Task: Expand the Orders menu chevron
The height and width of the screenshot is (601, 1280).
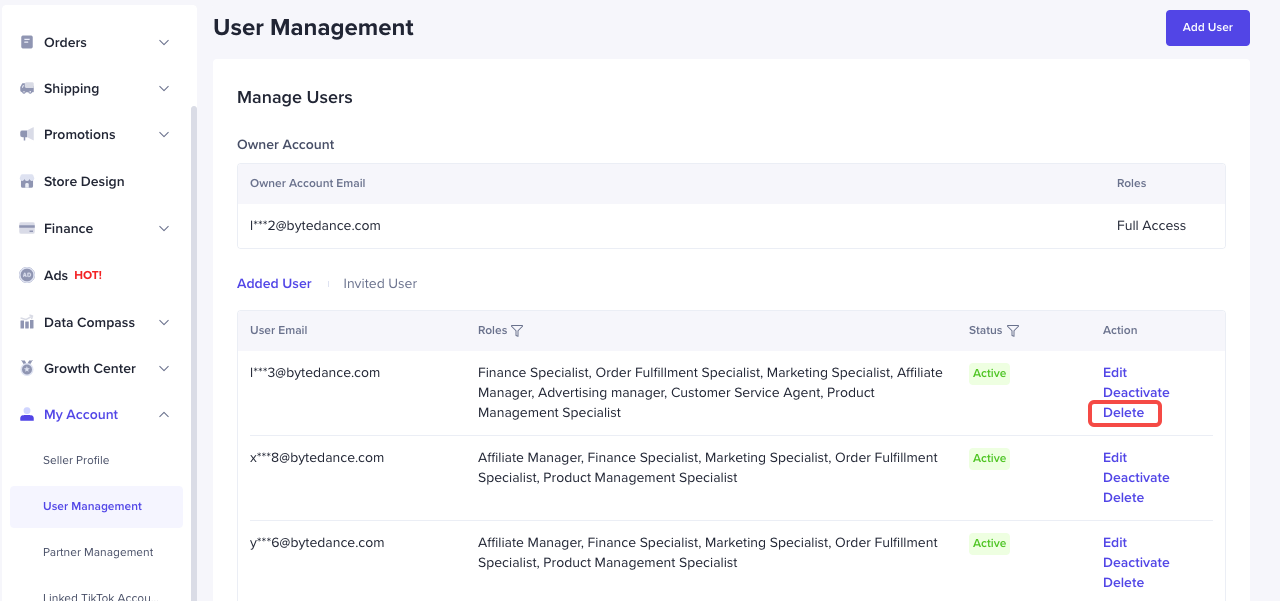Action: click(164, 43)
